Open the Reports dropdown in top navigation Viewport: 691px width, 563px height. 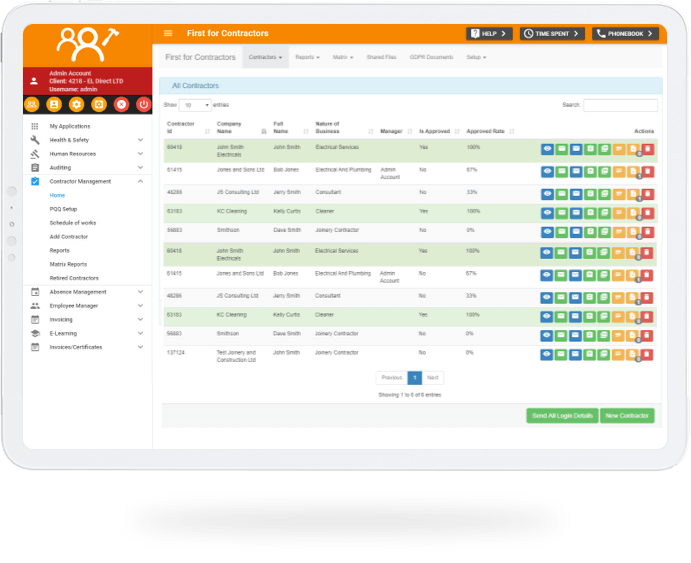(307, 57)
